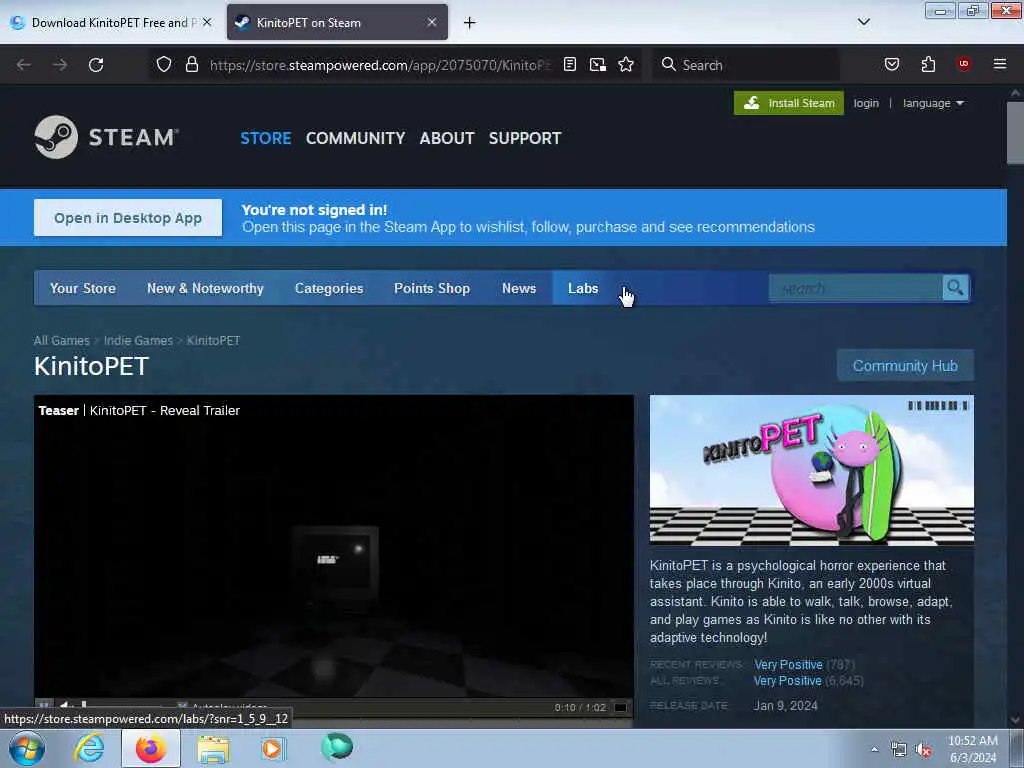Image resolution: width=1024 pixels, height=768 pixels.
Task: Close the KinitoPET on Steam tab
Action: 432,22
